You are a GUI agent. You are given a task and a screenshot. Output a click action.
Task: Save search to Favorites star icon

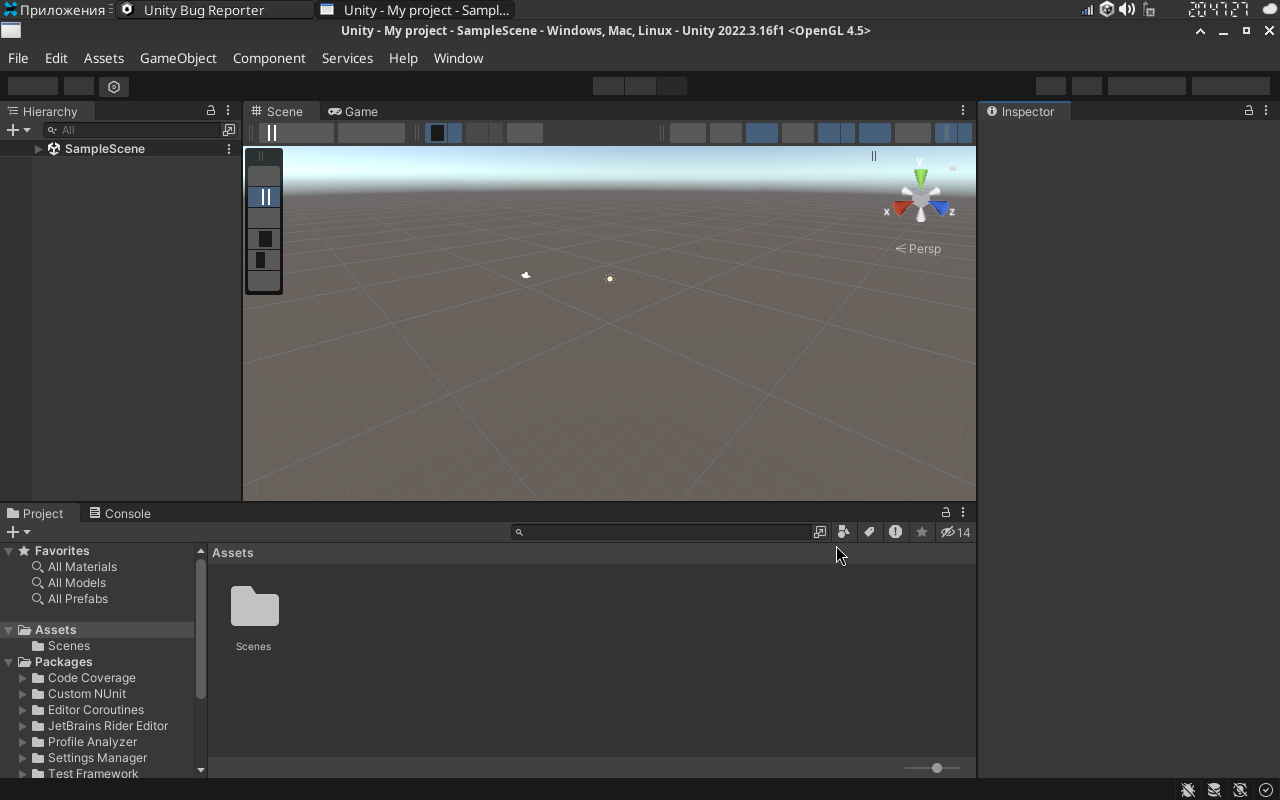[x=922, y=532]
